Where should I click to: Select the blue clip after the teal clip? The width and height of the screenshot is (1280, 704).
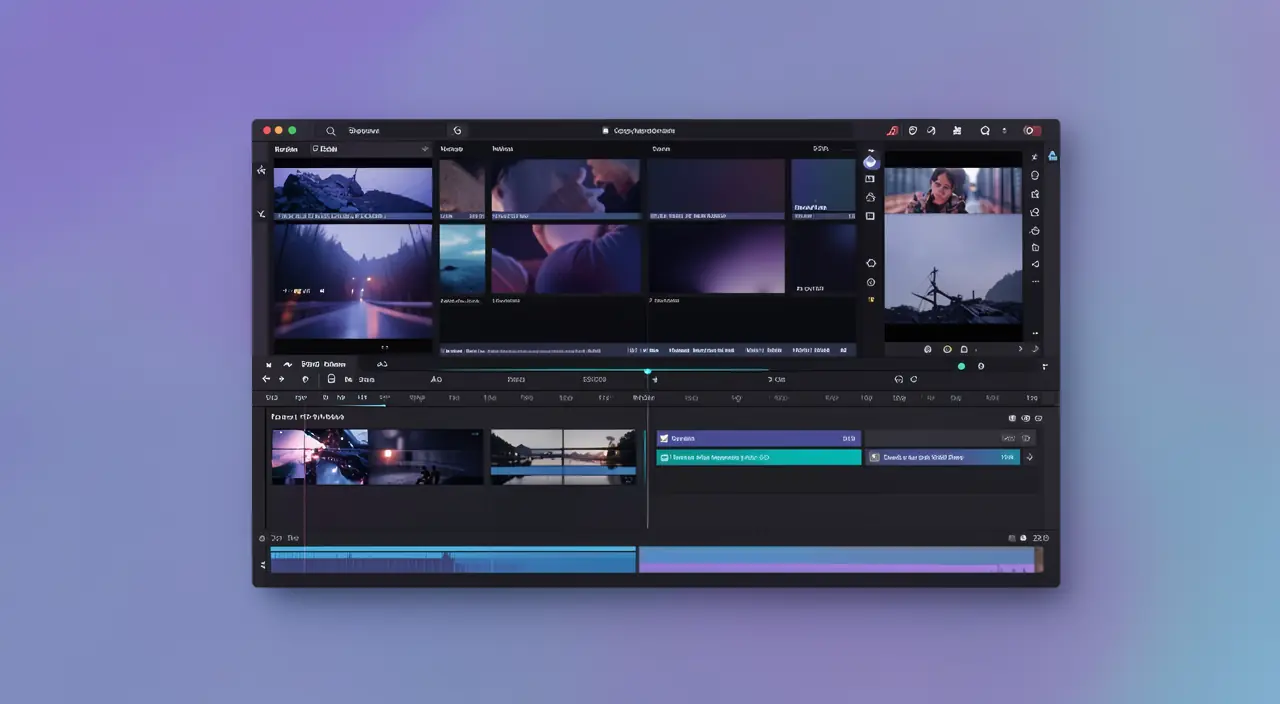click(942, 457)
